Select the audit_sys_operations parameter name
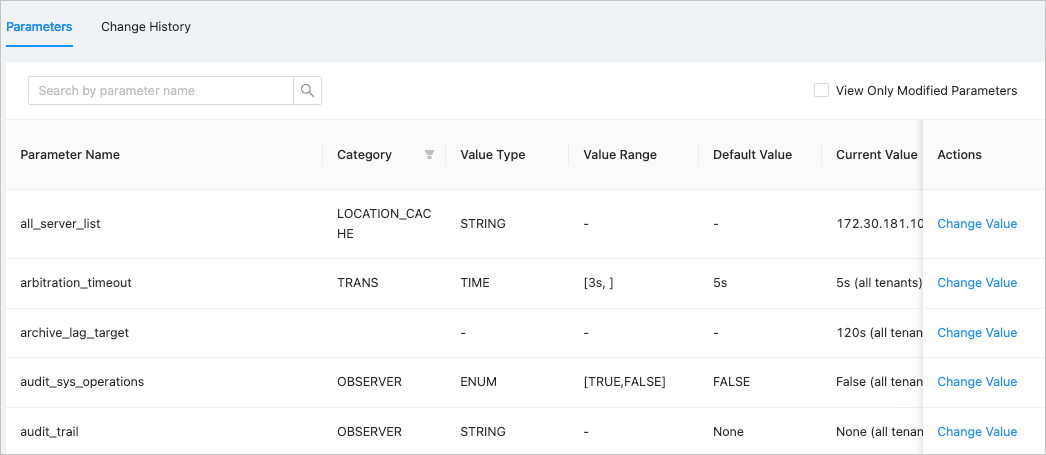 [82, 382]
